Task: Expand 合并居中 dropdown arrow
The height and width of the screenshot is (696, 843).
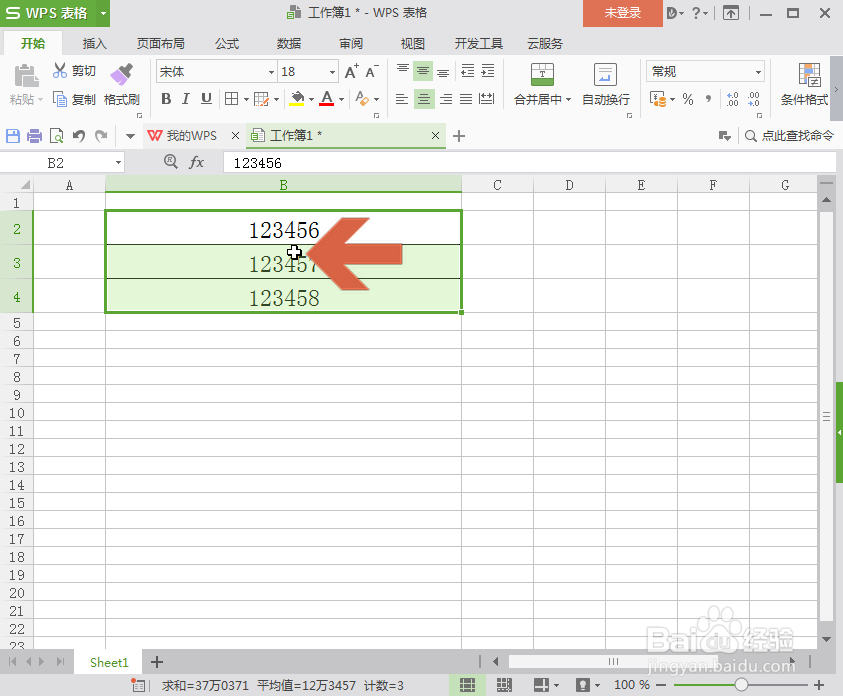Action: coord(568,99)
